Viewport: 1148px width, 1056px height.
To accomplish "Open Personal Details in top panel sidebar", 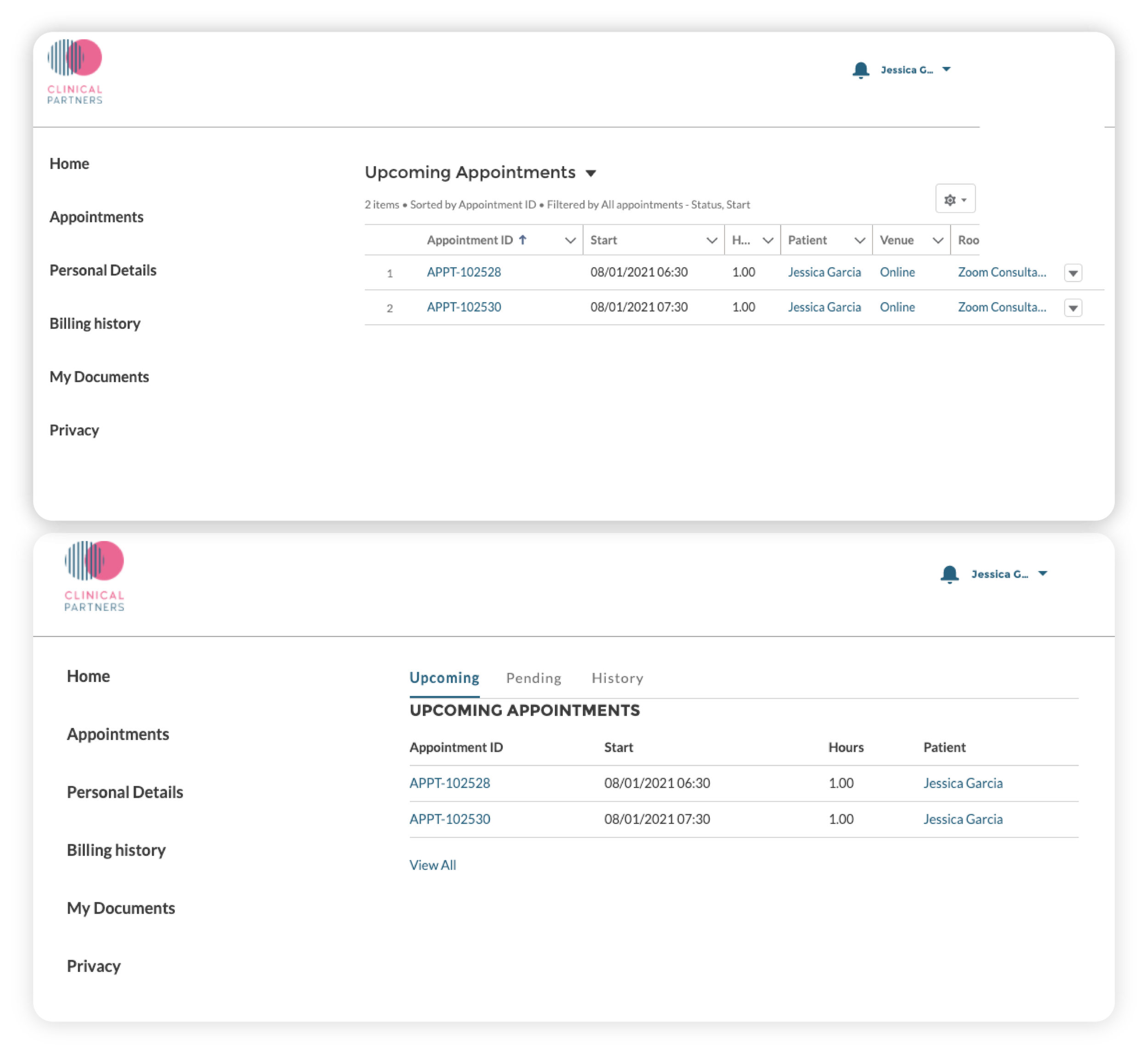I will [103, 270].
